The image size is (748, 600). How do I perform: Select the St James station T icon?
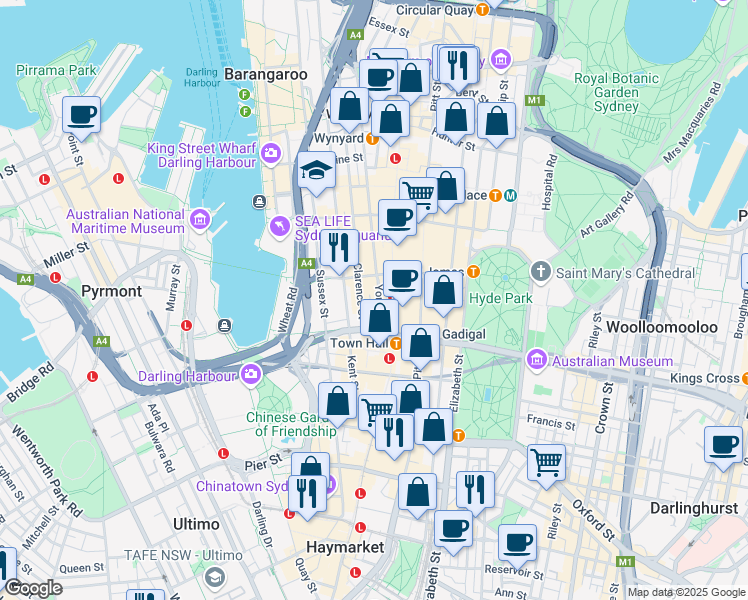pos(473,272)
